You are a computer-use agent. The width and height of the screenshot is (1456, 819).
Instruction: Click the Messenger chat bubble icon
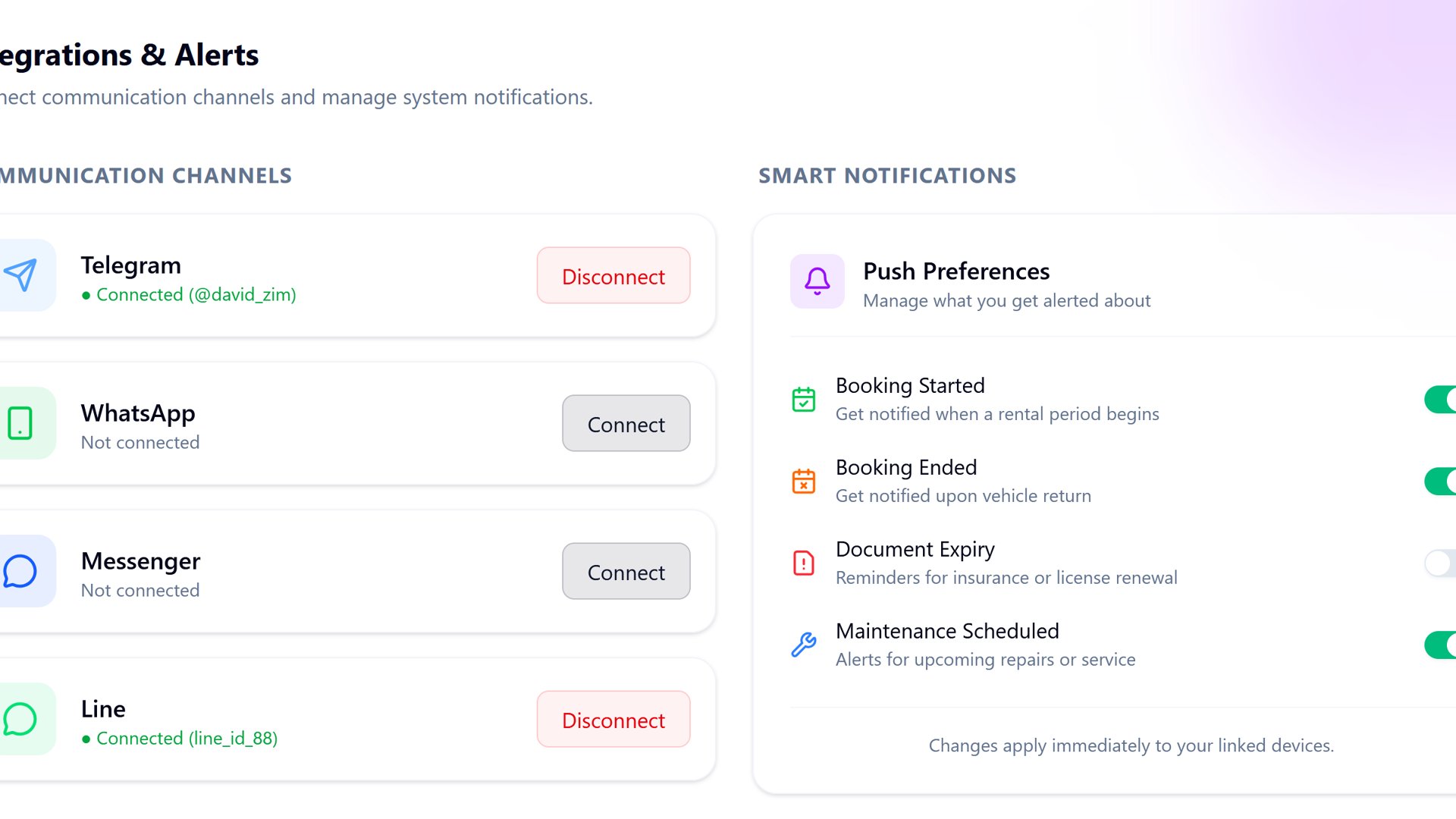click(20, 571)
